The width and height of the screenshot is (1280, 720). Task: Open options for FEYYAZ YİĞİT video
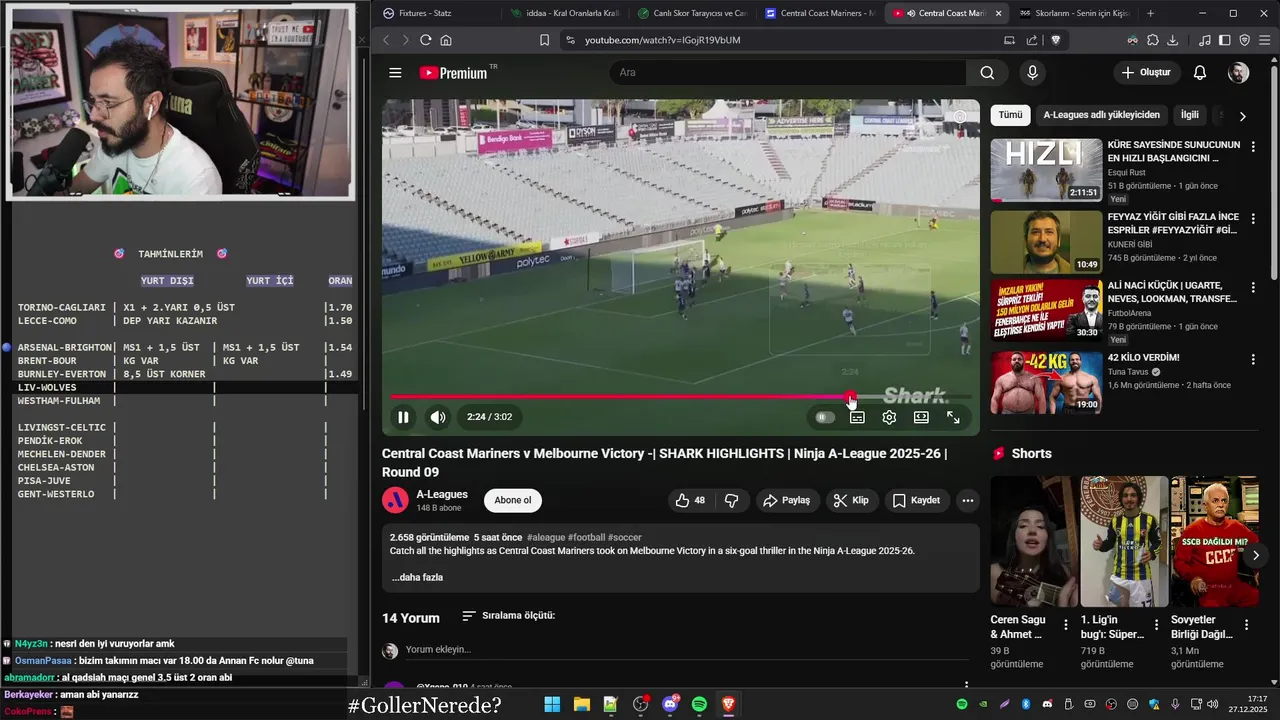(1253, 218)
